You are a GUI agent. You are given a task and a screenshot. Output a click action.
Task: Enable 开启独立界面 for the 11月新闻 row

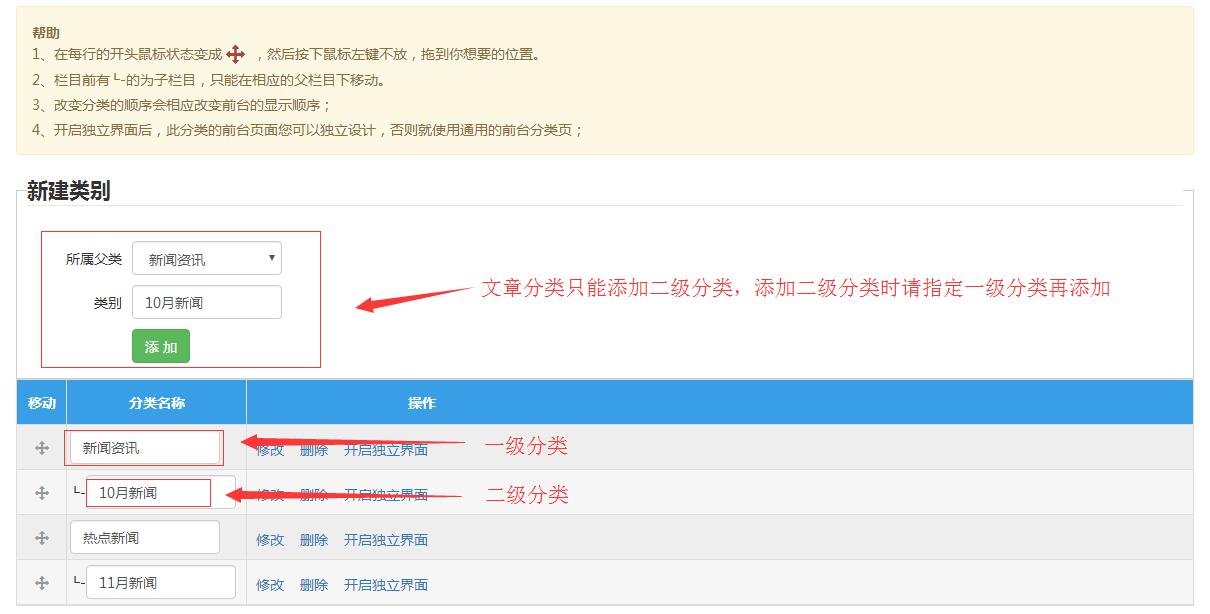(x=386, y=585)
